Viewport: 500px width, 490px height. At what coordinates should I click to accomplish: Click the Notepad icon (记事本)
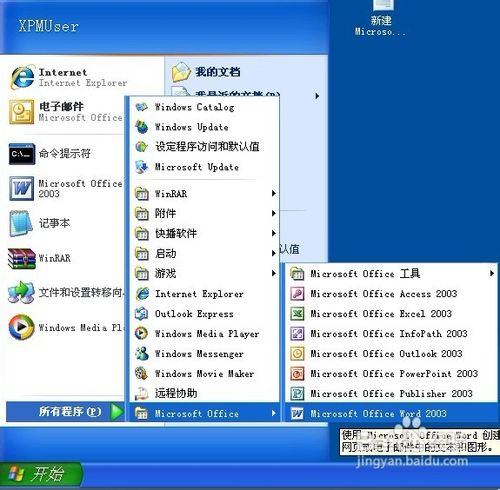tap(21, 223)
